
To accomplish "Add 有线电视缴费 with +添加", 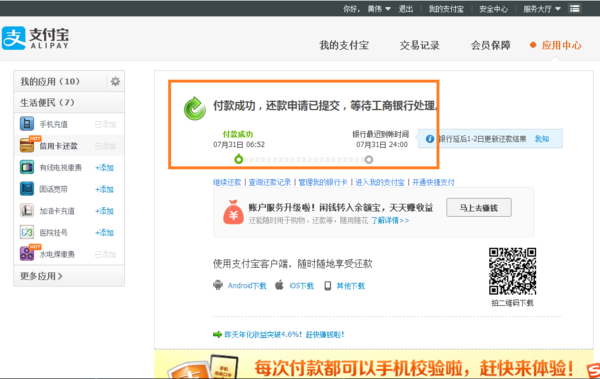I will click(x=104, y=168).
